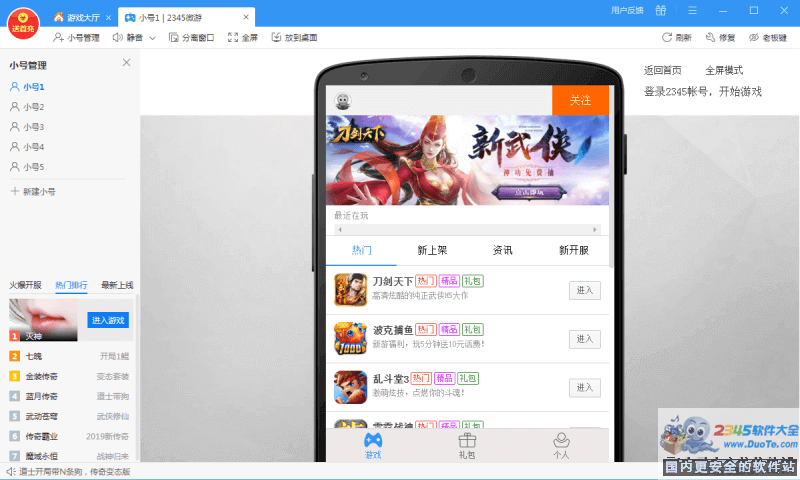800x480 pixels.
Task: Click the 精品 tag next to 波克捕鱼
Action: tap(449, 330)
